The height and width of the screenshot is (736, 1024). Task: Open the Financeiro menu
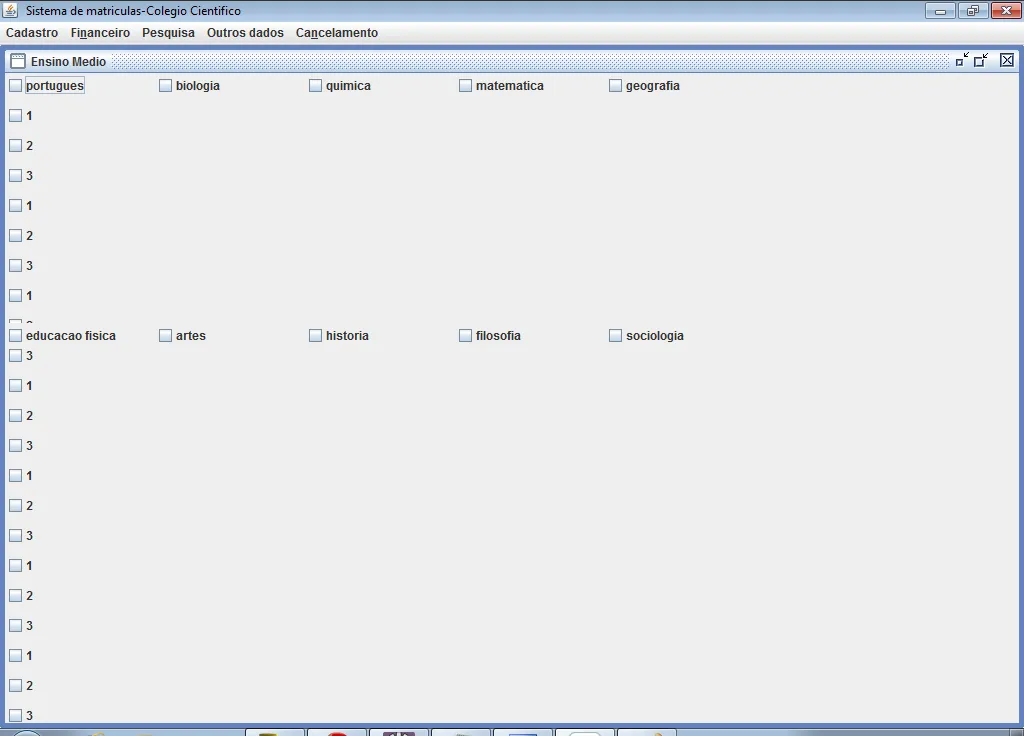tap(100, 33)
